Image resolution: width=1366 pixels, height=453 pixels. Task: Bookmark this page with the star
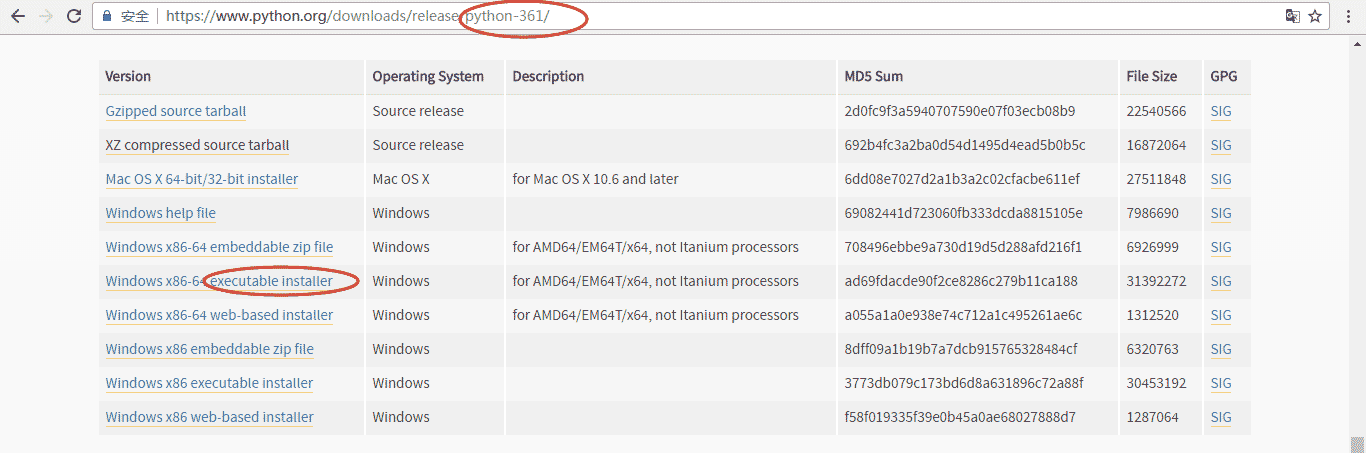click(1315, 16)
